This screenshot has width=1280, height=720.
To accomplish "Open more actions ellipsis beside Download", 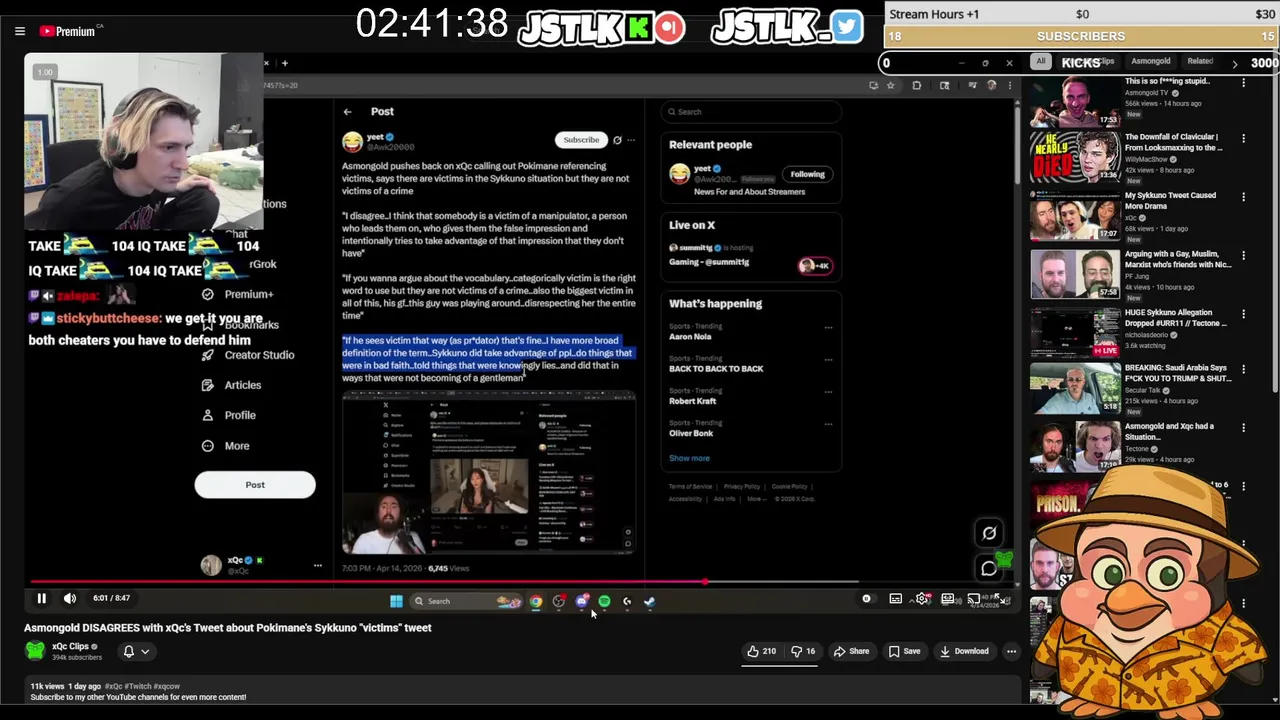I will pos(1011,651).
